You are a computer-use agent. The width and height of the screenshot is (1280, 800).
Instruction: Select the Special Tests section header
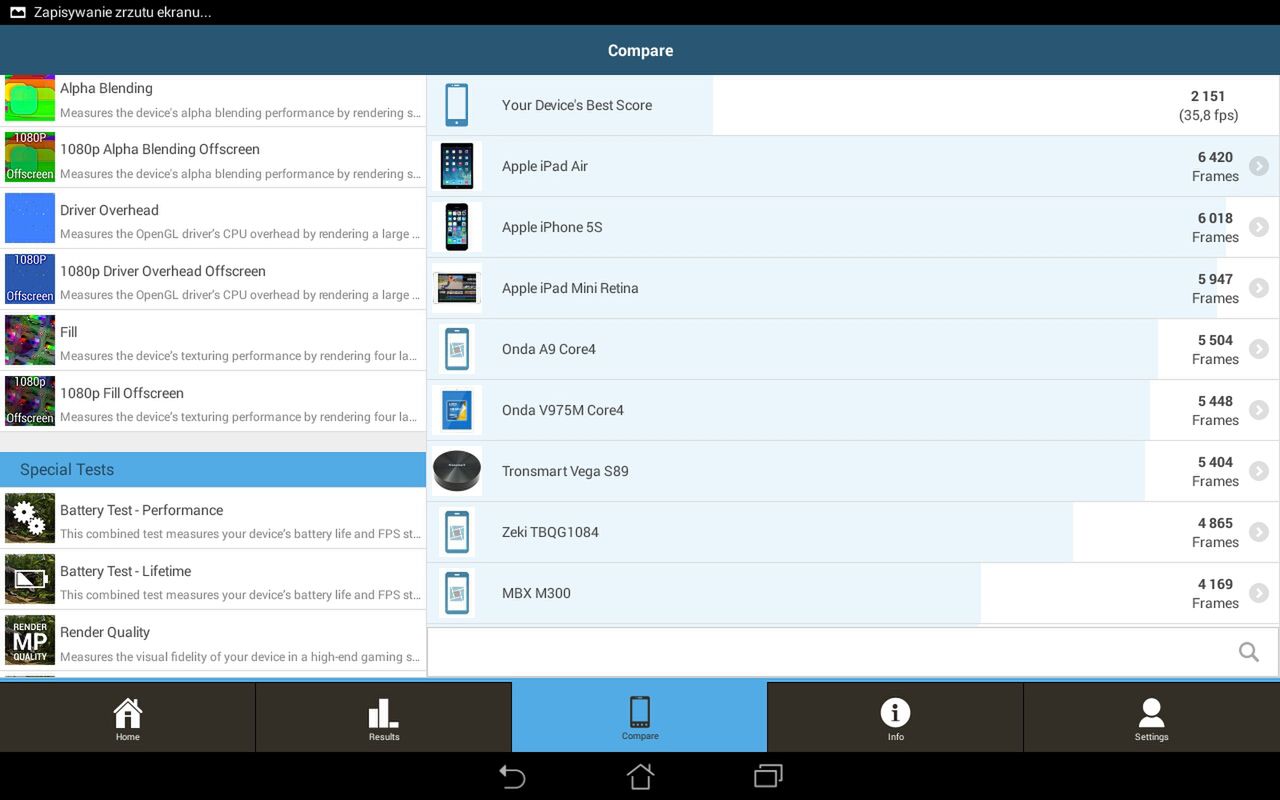click(x=213, y=470)
